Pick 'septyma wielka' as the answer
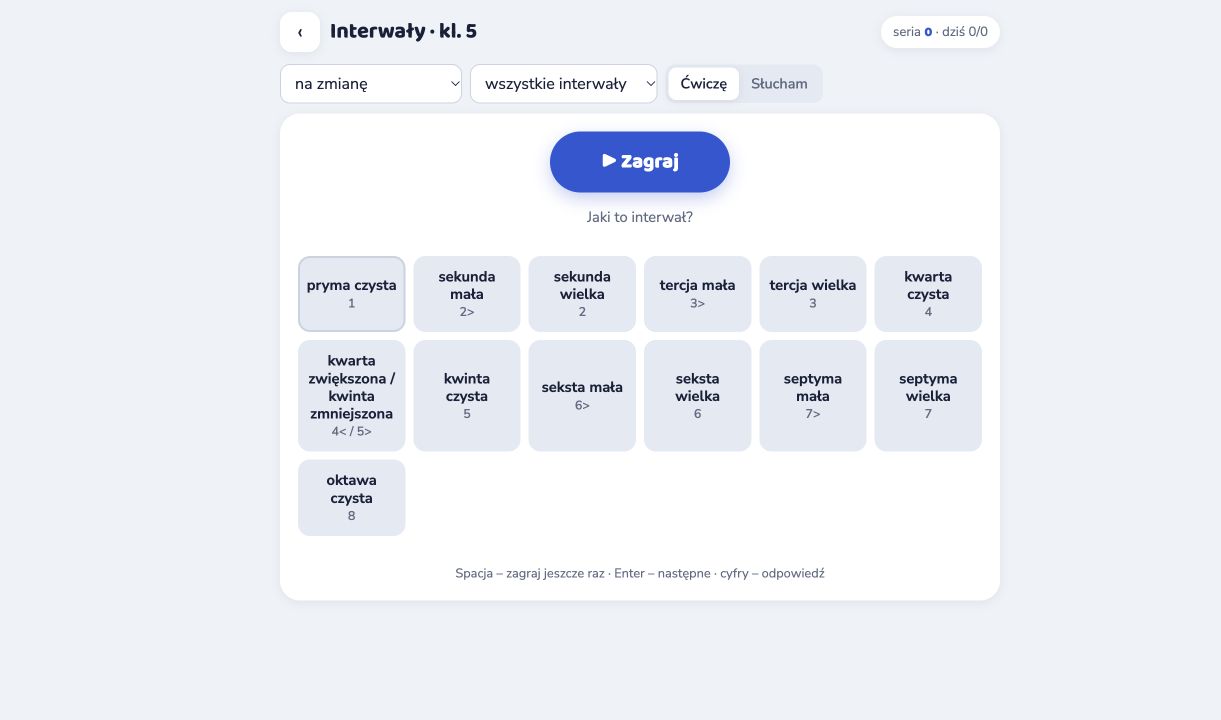 [x=928, y=396]
